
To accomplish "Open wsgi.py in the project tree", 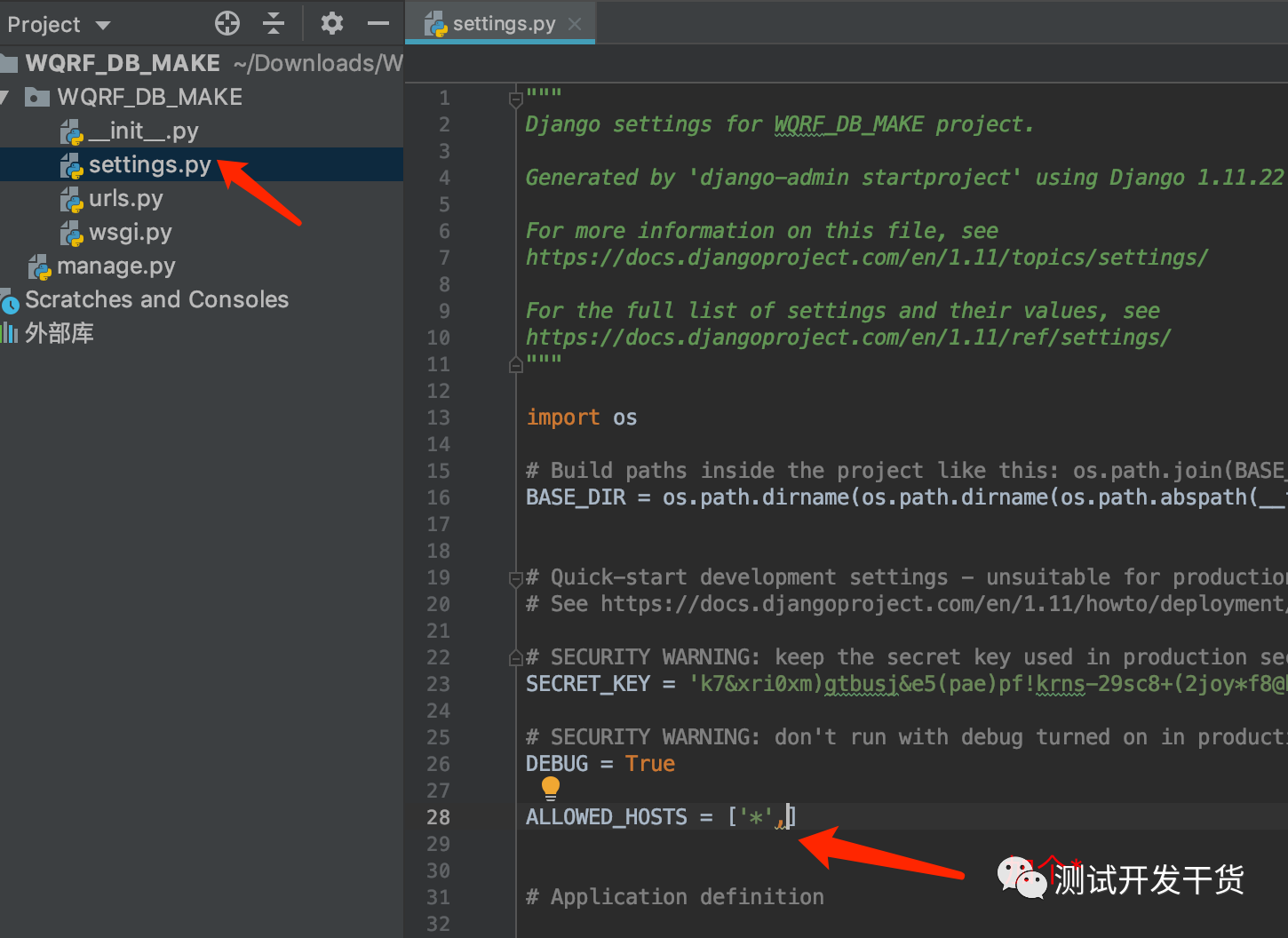I will 130,233.
